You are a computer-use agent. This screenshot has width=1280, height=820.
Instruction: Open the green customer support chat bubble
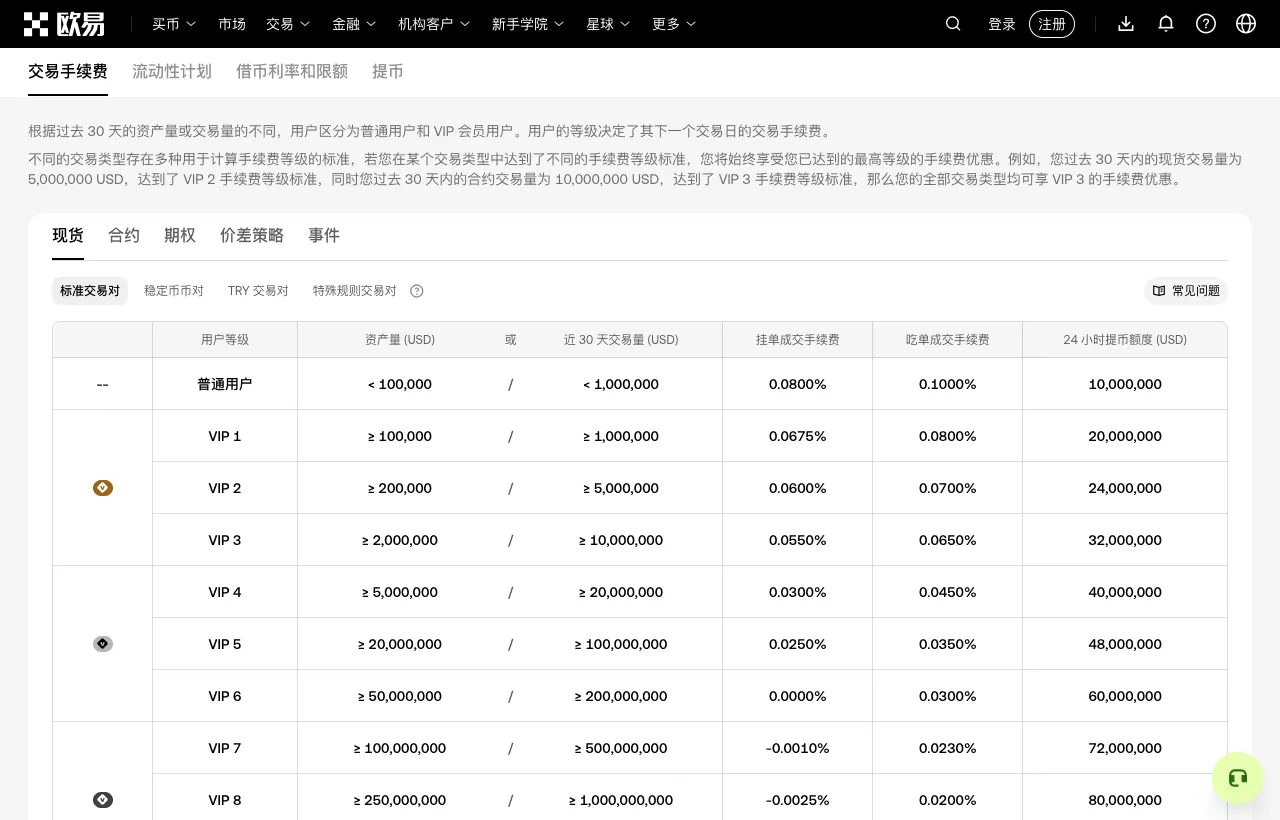click(1238, 778)
